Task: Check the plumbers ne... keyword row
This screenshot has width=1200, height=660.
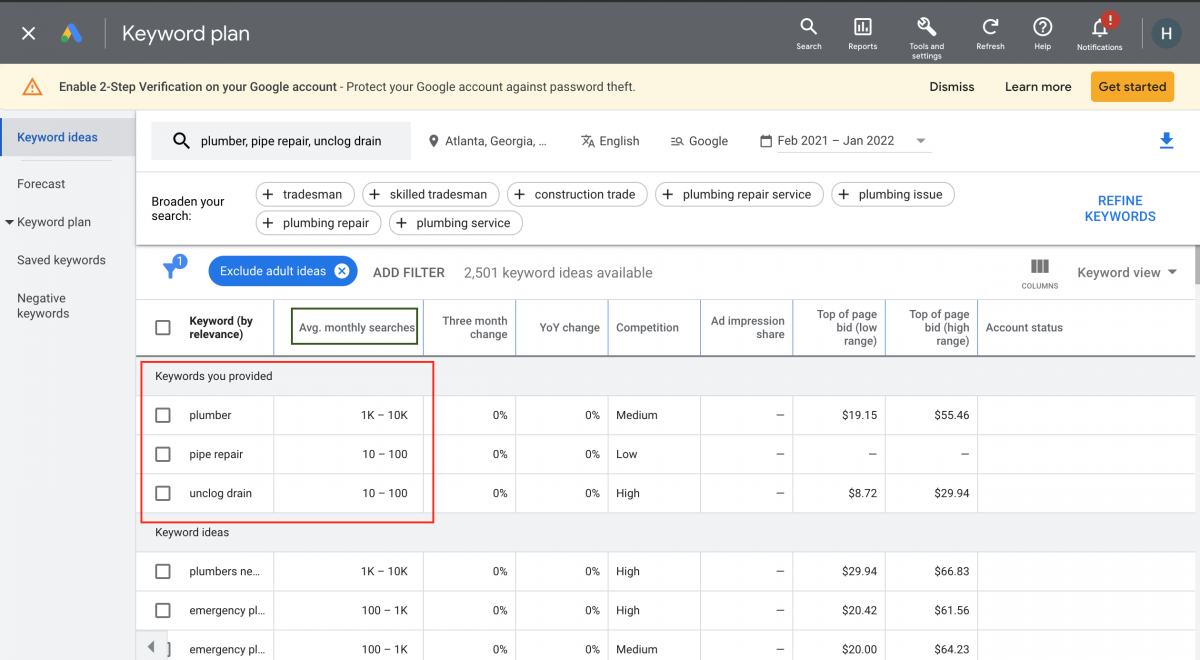Action: click(163, 571)
